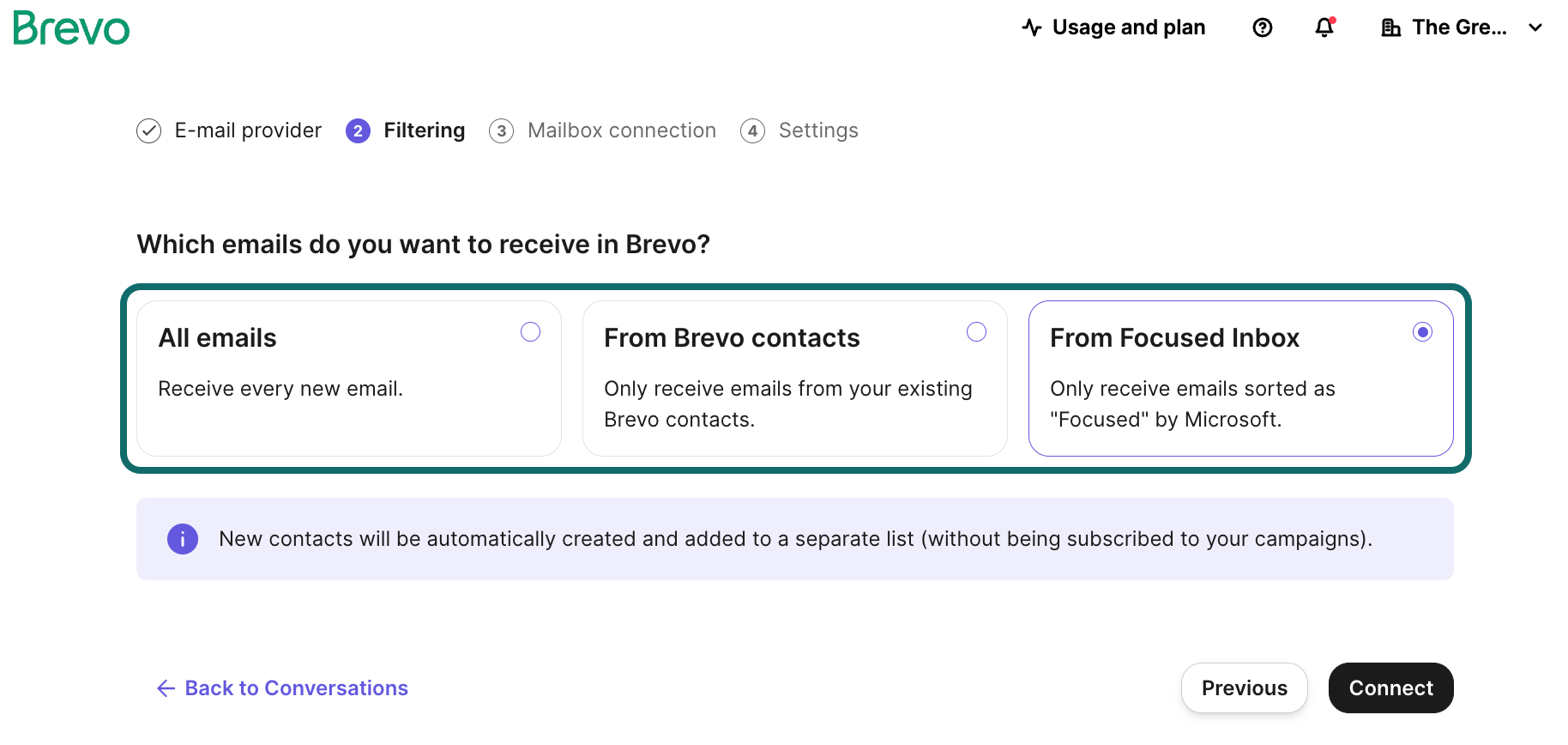Select the All emails radio button
The width and height of the screenshot is (1568, 745).
coord(530,332)
